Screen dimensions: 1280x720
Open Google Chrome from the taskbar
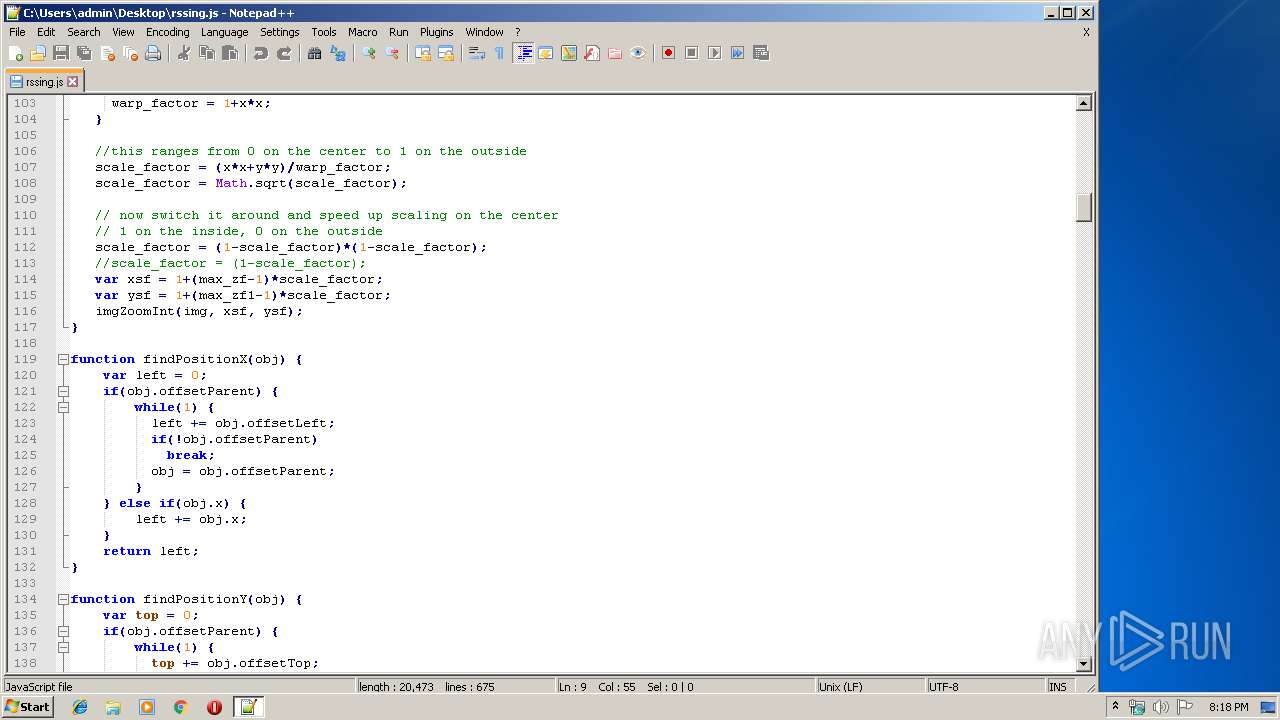click(x=181, y=707)
